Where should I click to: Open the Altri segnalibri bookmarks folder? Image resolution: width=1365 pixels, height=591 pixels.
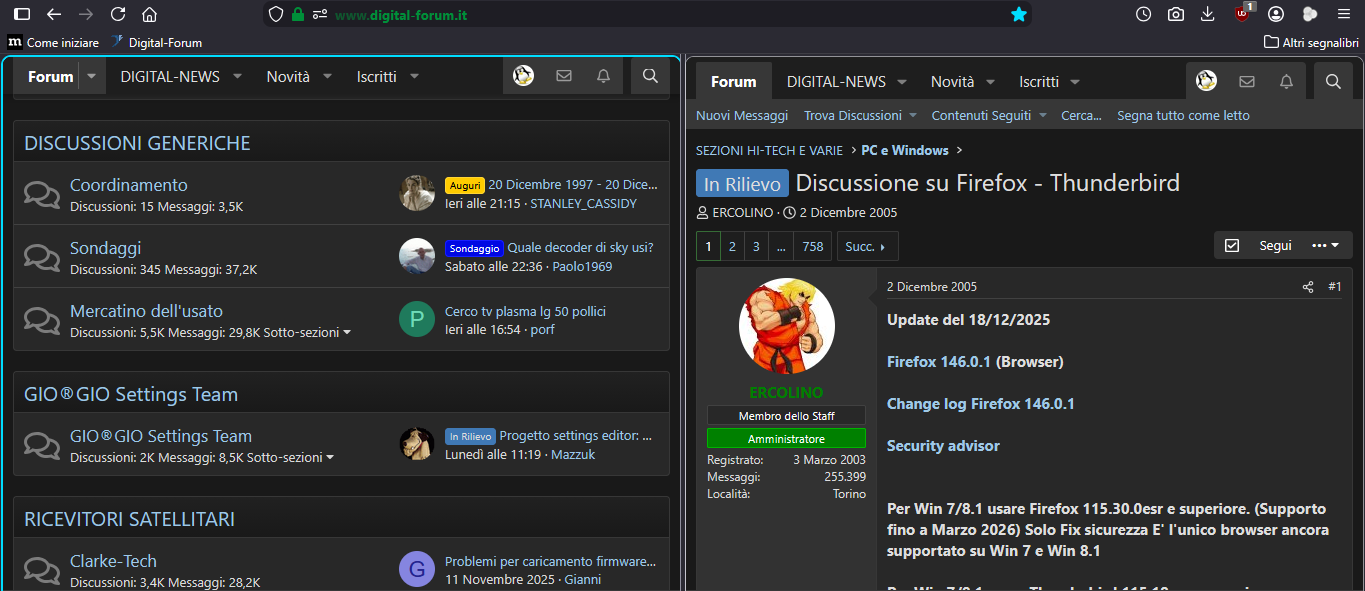tap(1311, 42)
